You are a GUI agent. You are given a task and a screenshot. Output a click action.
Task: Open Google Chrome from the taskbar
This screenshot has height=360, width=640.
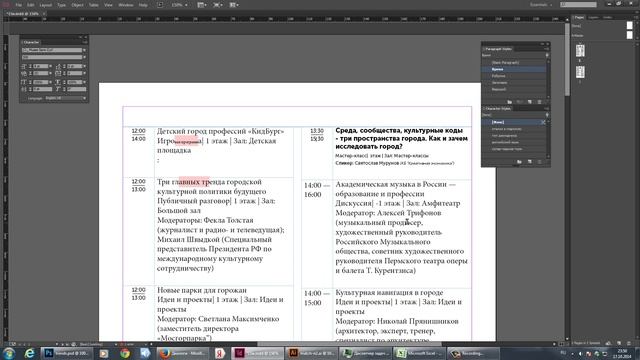125,353
